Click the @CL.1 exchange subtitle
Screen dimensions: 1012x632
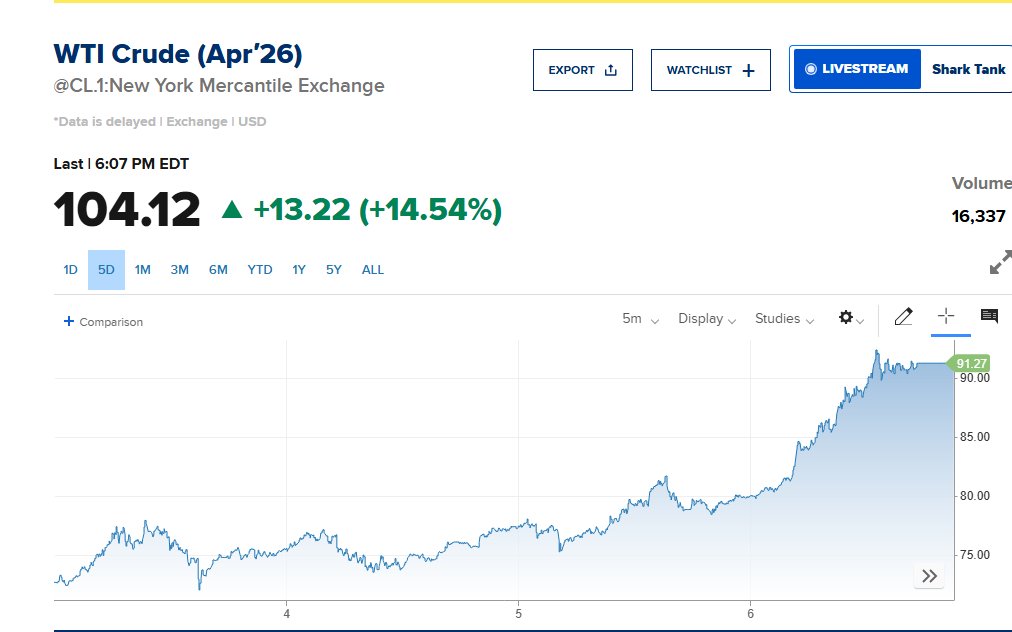pos(219,85)
